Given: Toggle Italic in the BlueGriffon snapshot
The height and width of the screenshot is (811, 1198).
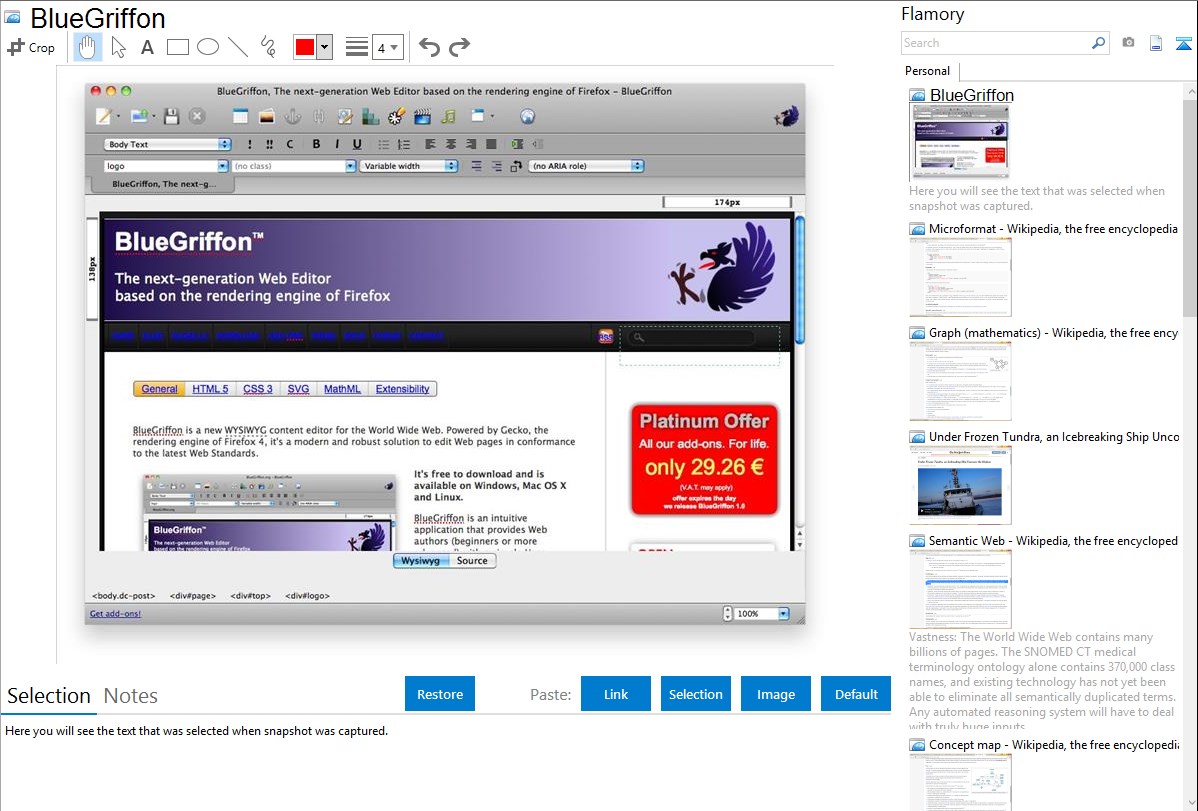Looking at the screenshot, I should point(337,144).
